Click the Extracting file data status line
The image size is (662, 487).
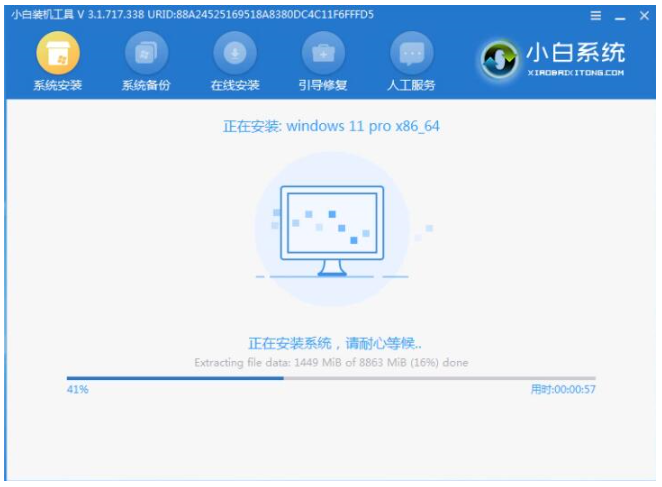pos(331,362)
